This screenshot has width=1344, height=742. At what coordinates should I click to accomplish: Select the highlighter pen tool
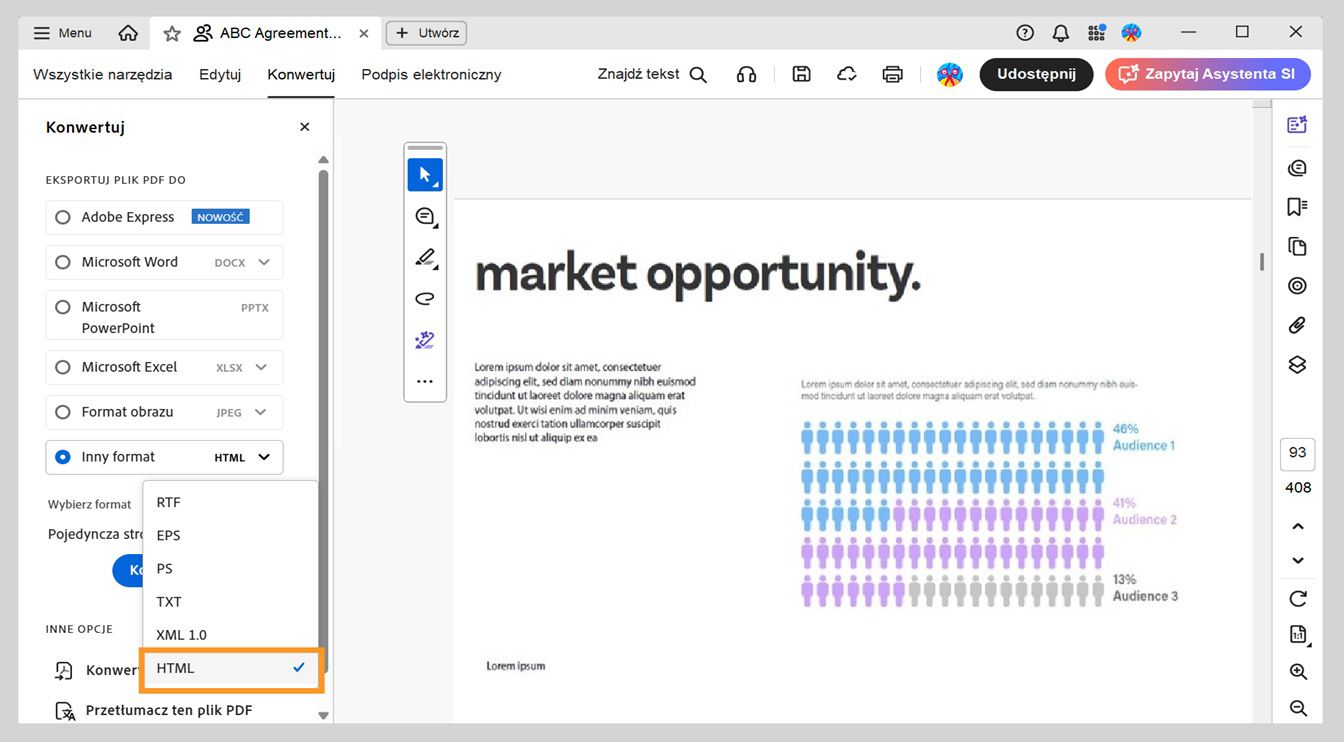click(425, 258)
